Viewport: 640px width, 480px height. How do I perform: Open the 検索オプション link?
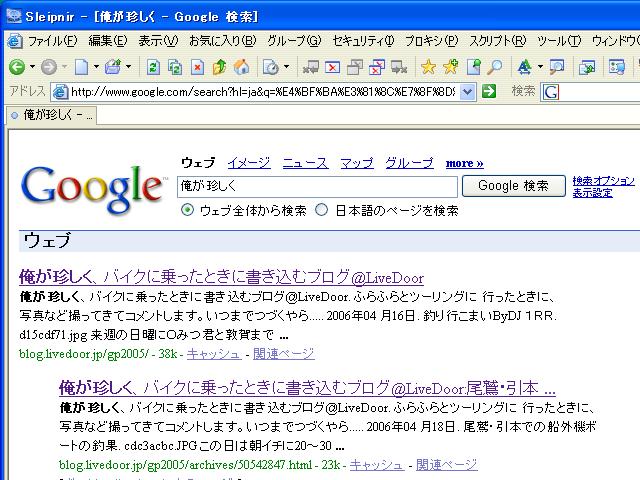pyautogui.click(x=604, y=180)
